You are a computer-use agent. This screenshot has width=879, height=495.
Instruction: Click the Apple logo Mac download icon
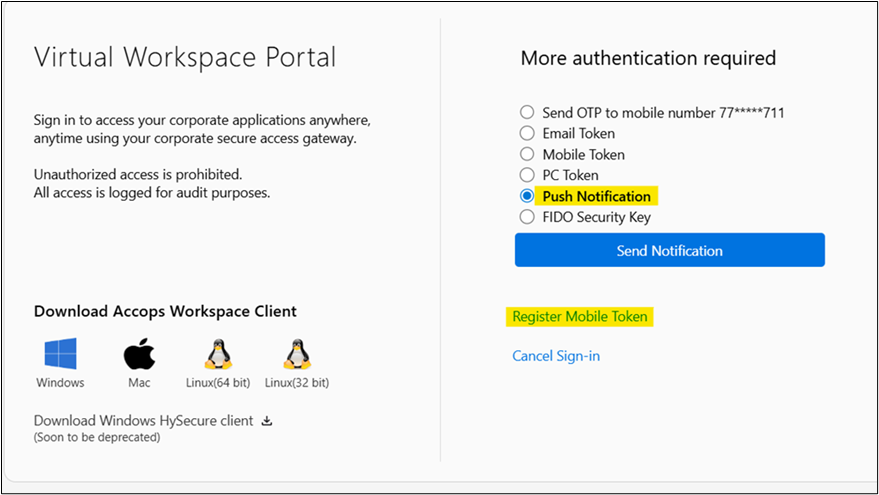coord(141,354)
